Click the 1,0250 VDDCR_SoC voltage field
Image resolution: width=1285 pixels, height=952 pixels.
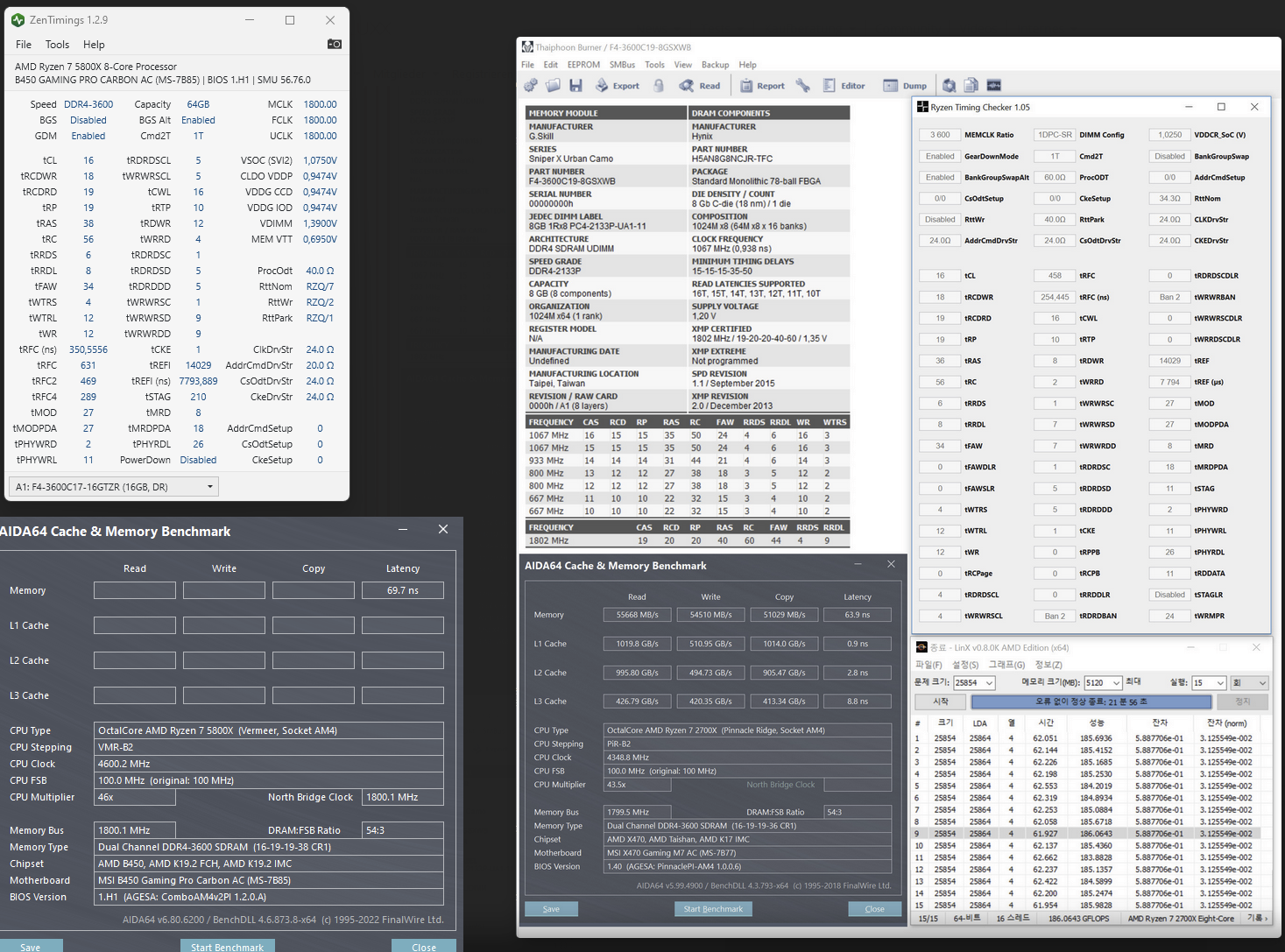tap(1169, 135)
